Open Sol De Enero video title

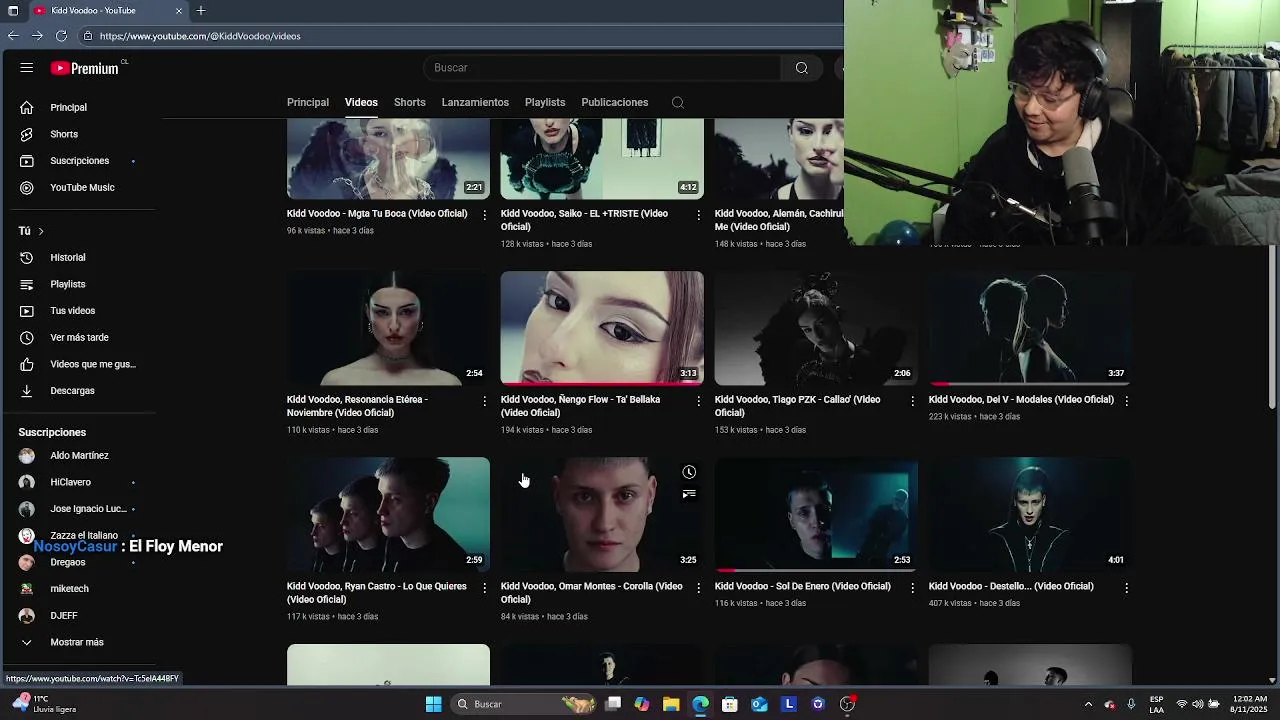point(803,586)
